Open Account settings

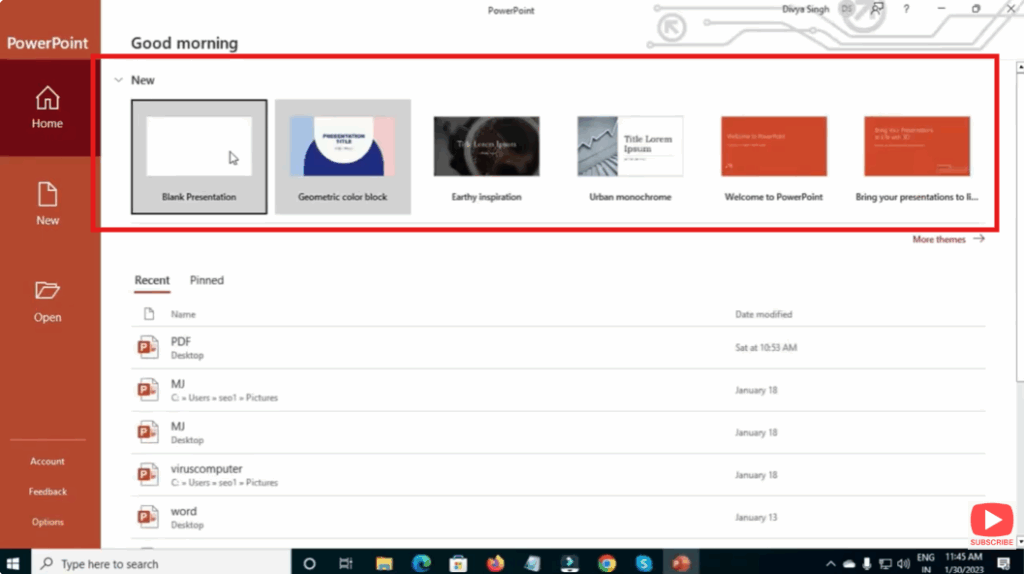pos(47,461)
